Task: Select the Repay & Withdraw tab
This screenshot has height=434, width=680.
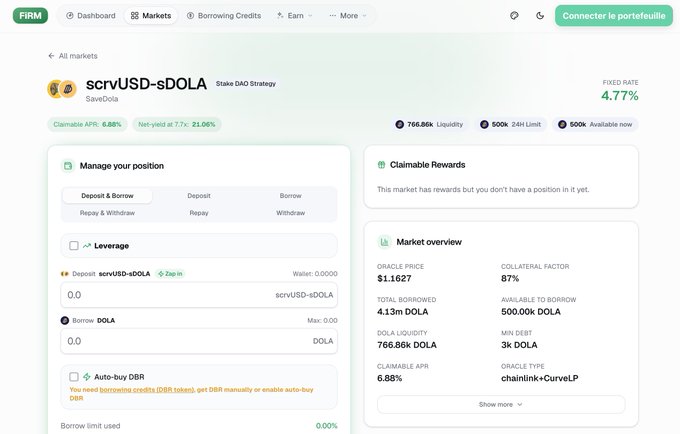Action: [107, 213]
